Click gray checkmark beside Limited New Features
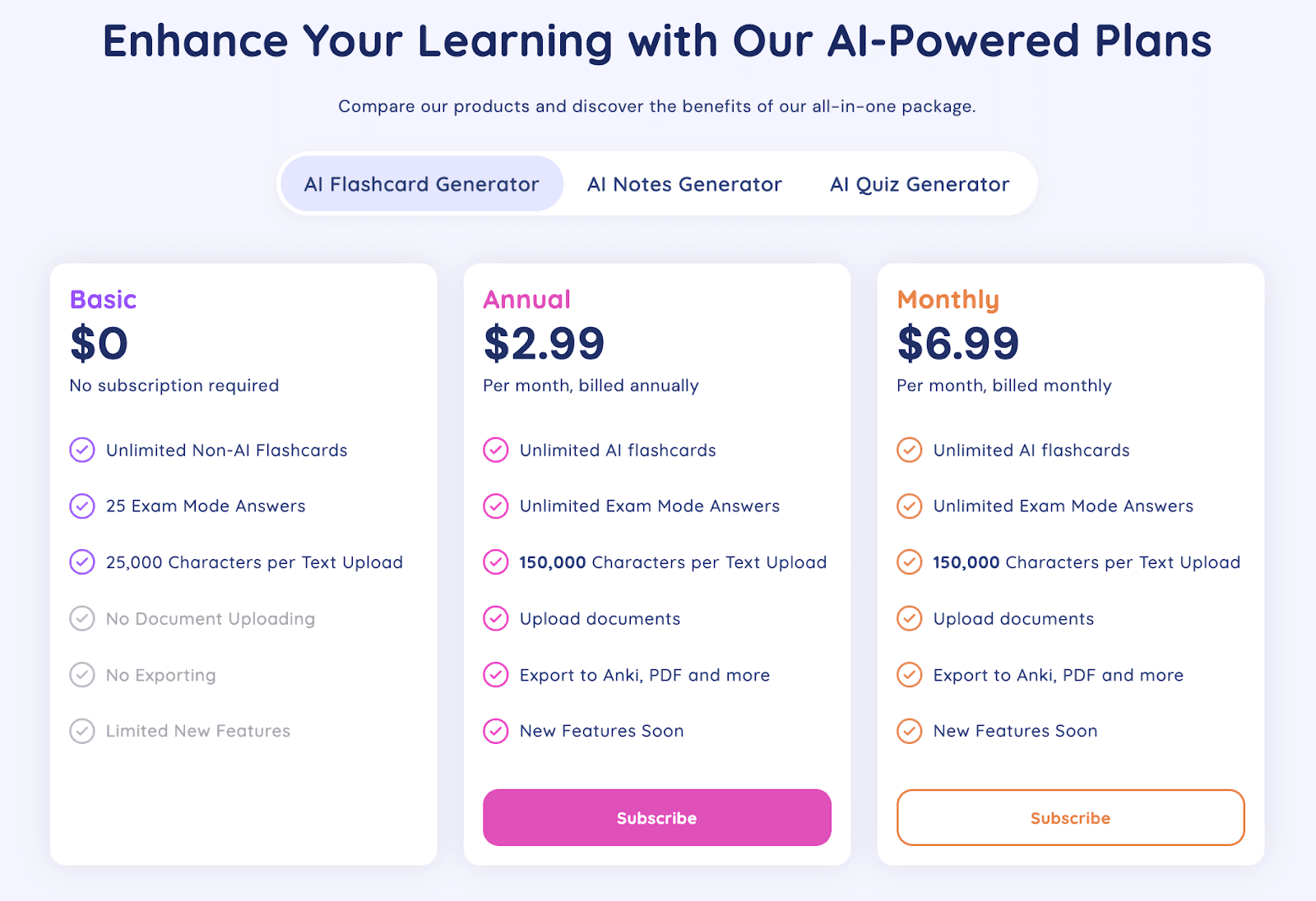 82,731
